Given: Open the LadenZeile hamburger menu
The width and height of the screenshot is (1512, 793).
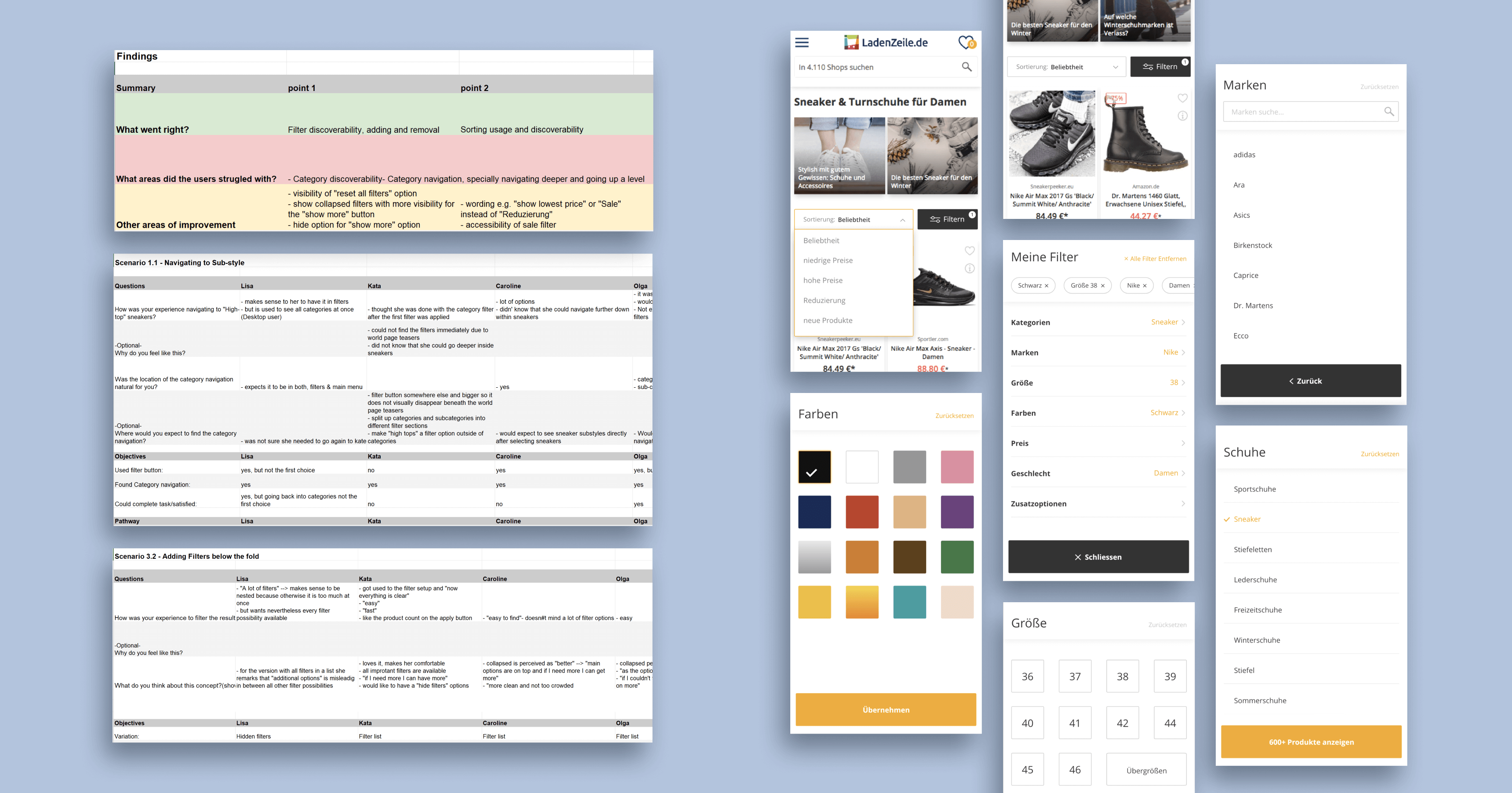Looking at the screenshot, I should [802, 42].
